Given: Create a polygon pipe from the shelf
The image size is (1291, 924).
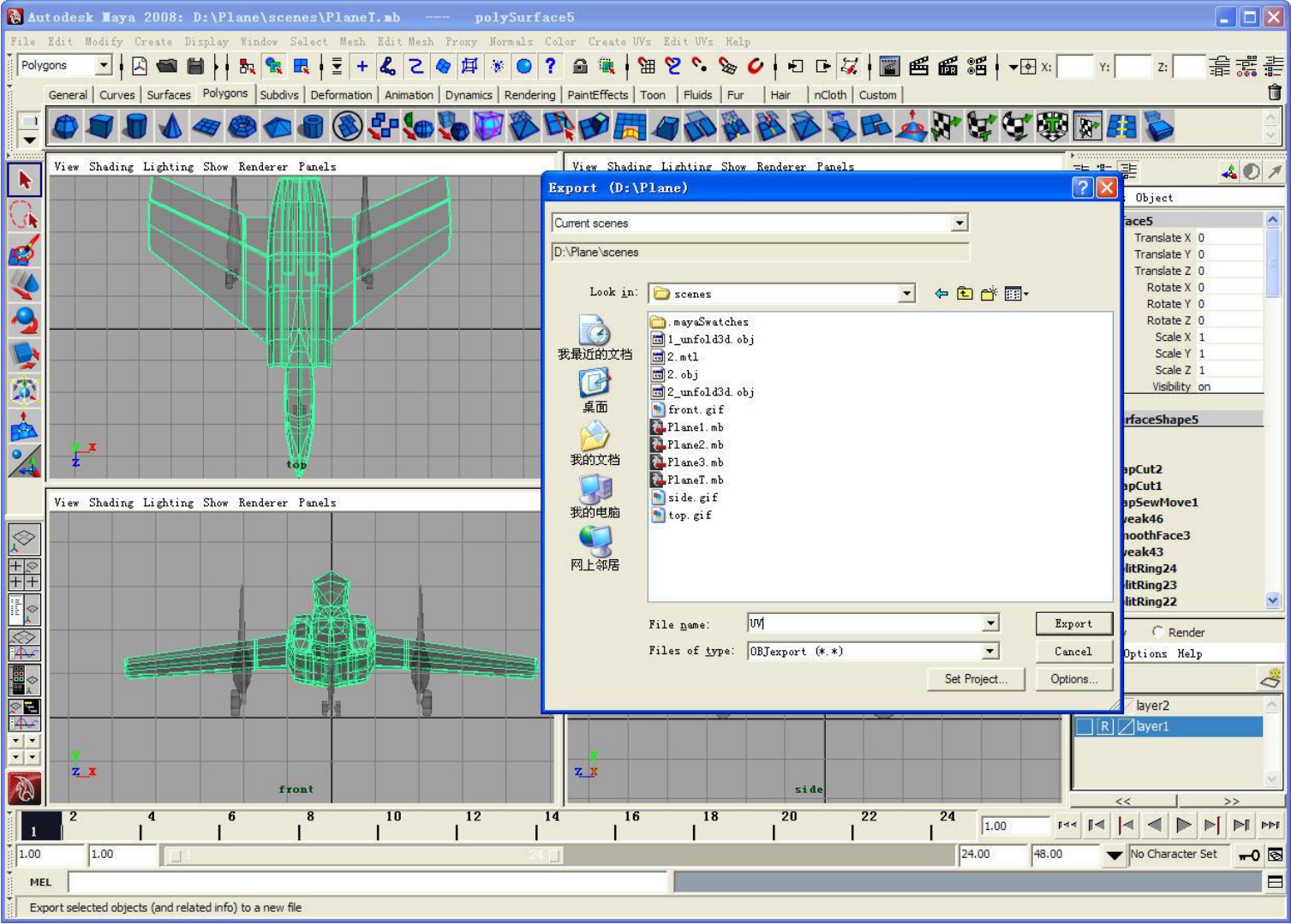Looking at the screenshot, I should [313, 127].
